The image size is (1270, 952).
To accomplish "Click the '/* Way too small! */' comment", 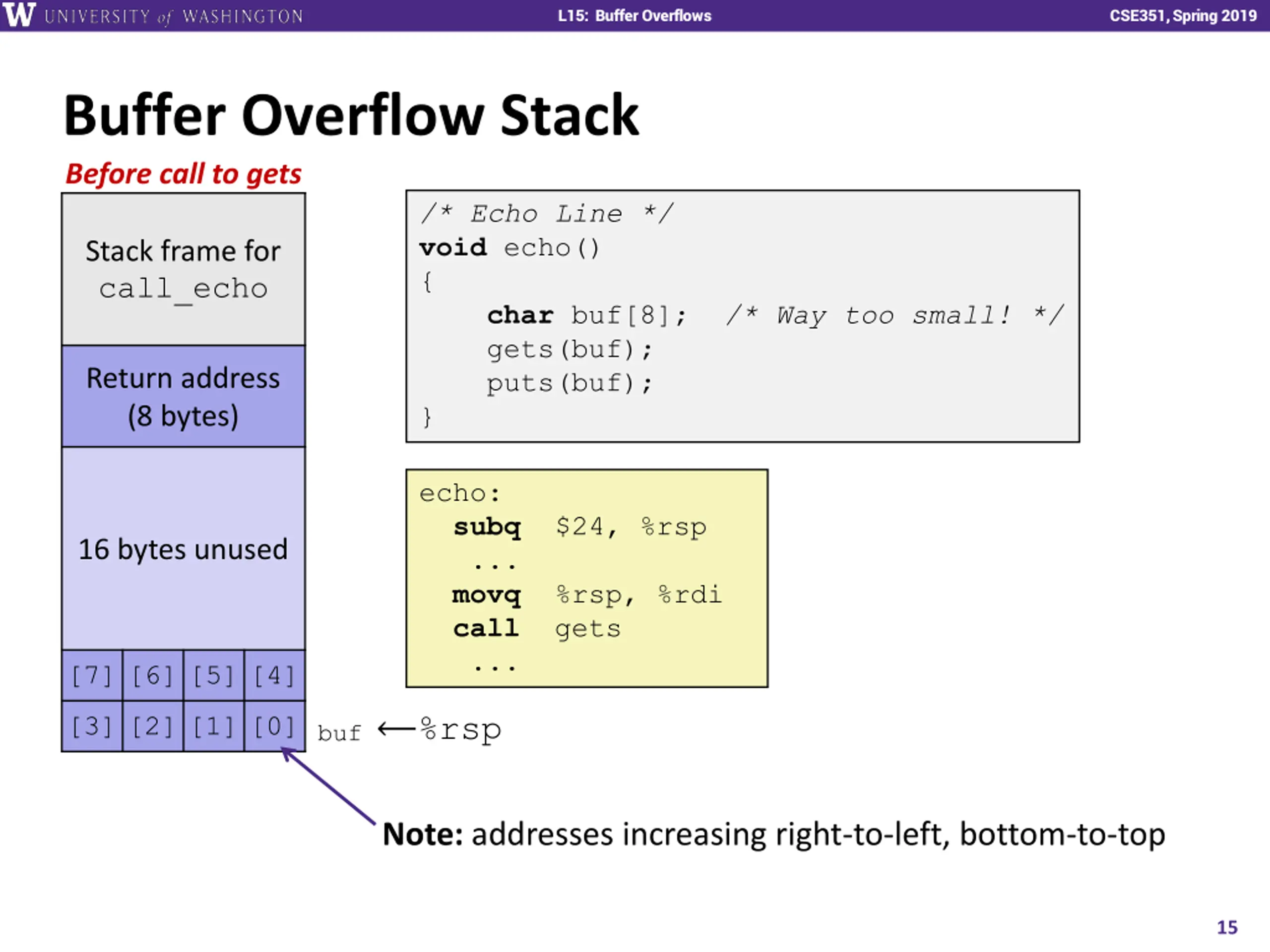I will [x=895, y=315].
